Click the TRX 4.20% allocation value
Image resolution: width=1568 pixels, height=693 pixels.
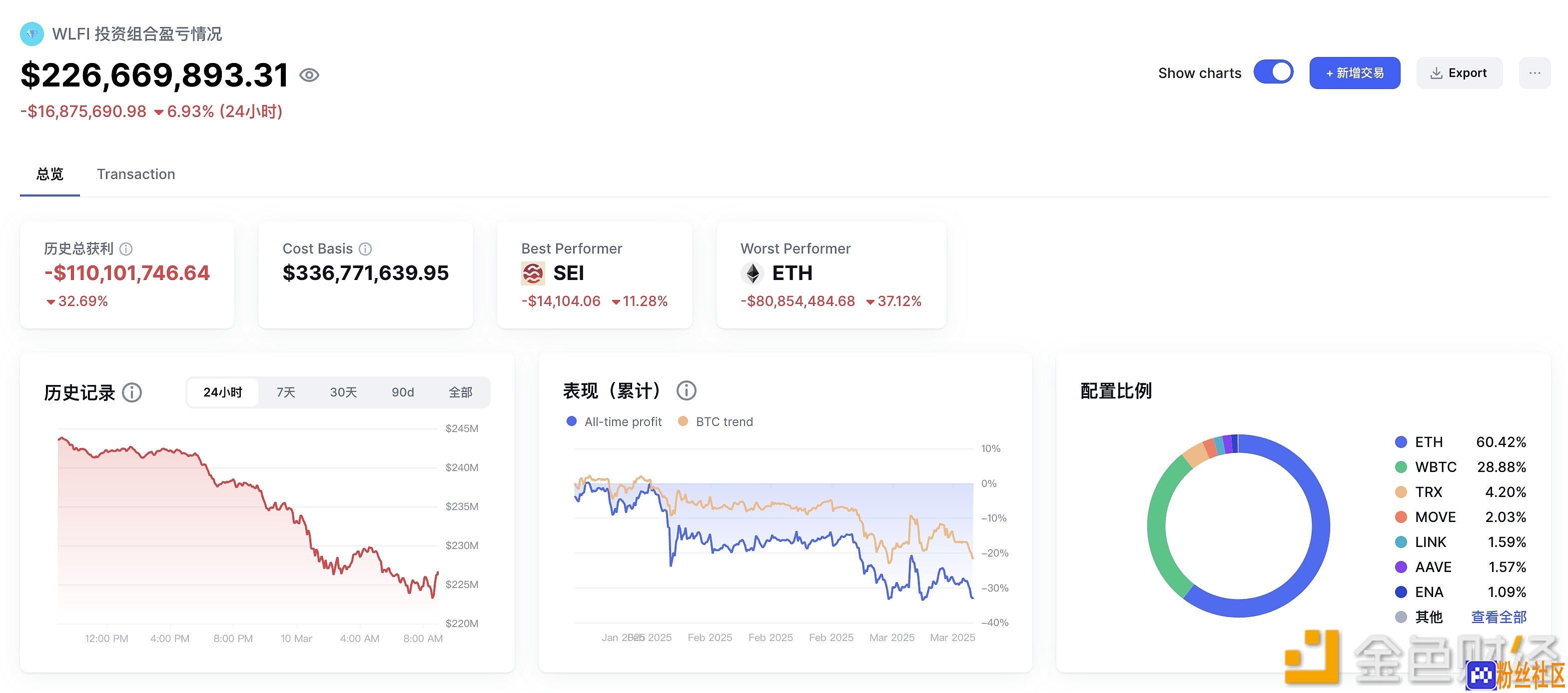tap(1506, 492)
